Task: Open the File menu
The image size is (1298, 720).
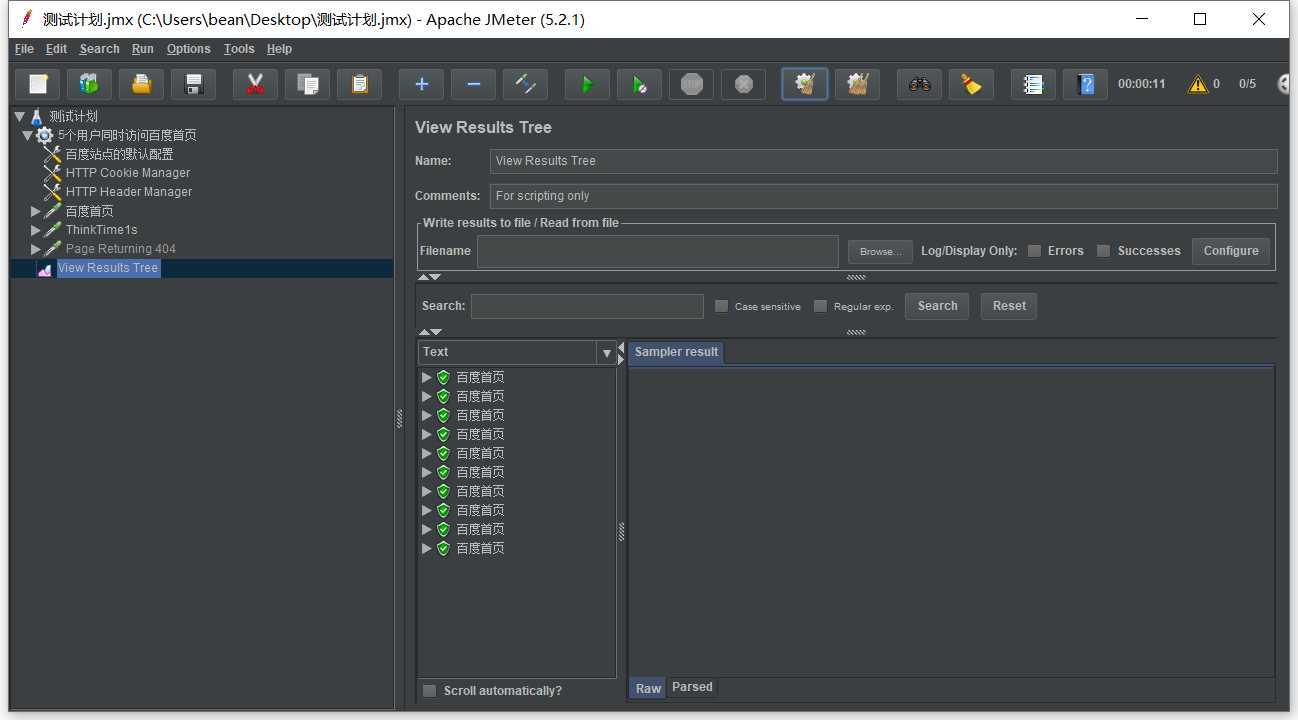Action: (25, 49)
